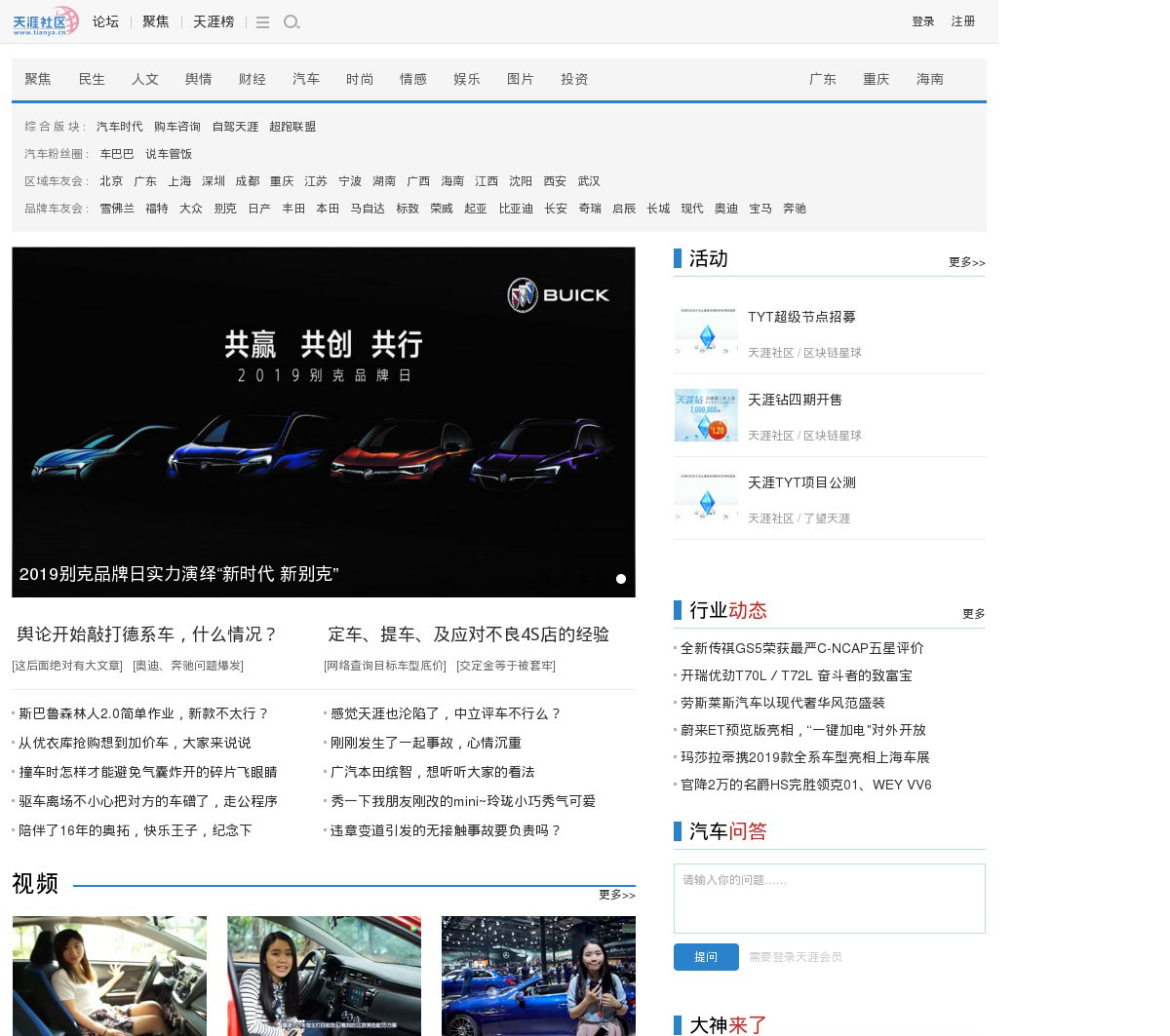Open the hamburger menu icon in header

click(262, 22)
